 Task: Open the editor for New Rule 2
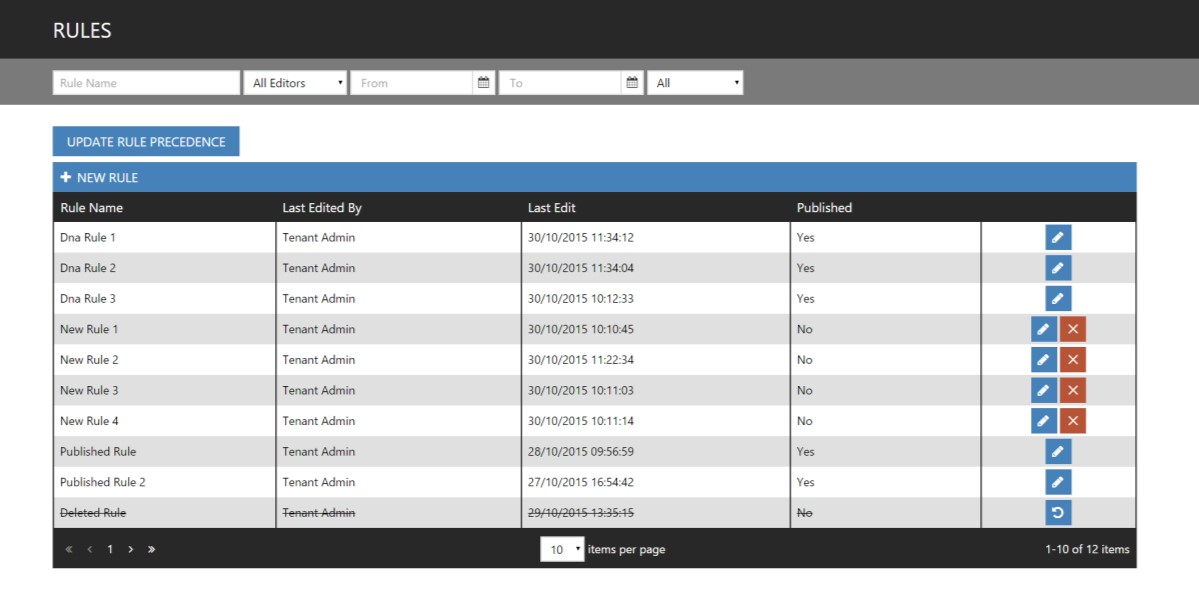pos(1043,360)
